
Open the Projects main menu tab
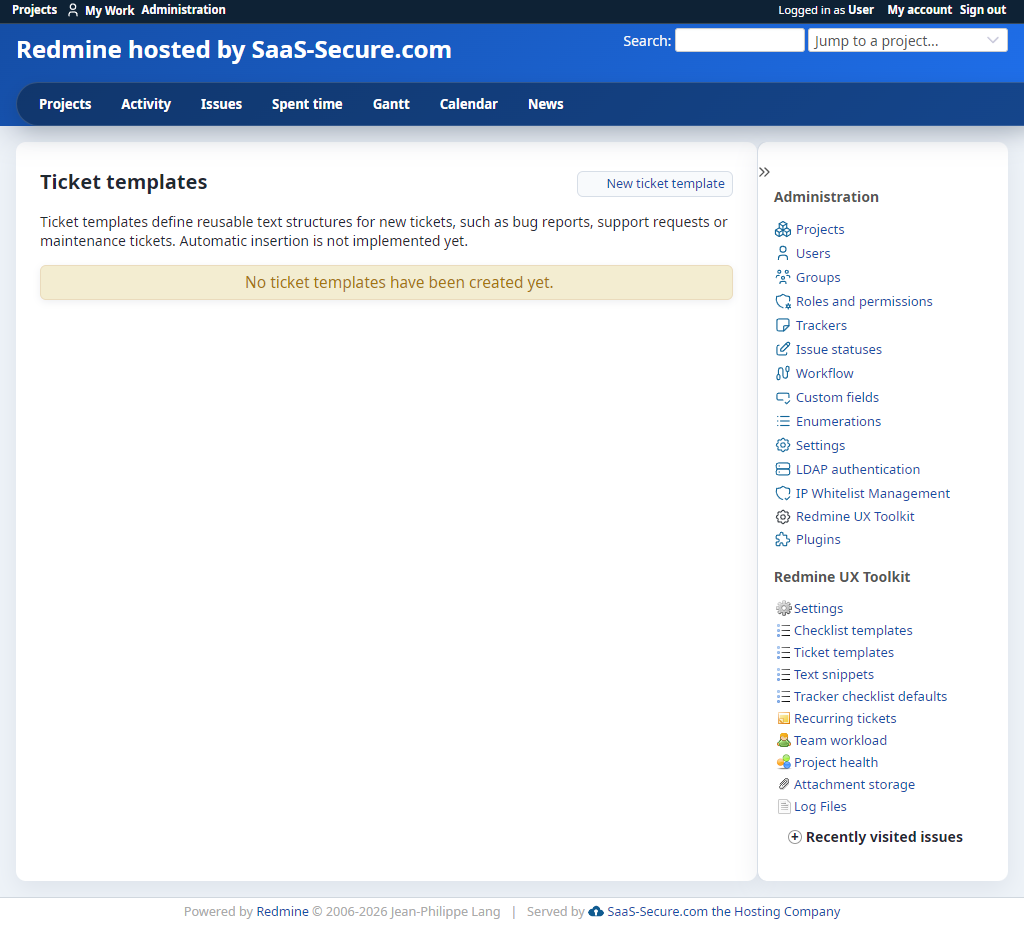(65, 104)
